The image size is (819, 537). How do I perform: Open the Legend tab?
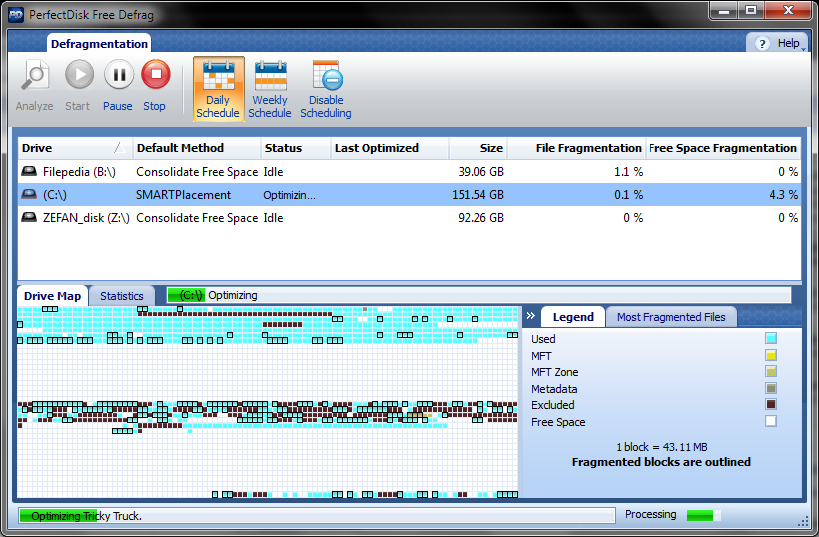[x=573, y=317]
